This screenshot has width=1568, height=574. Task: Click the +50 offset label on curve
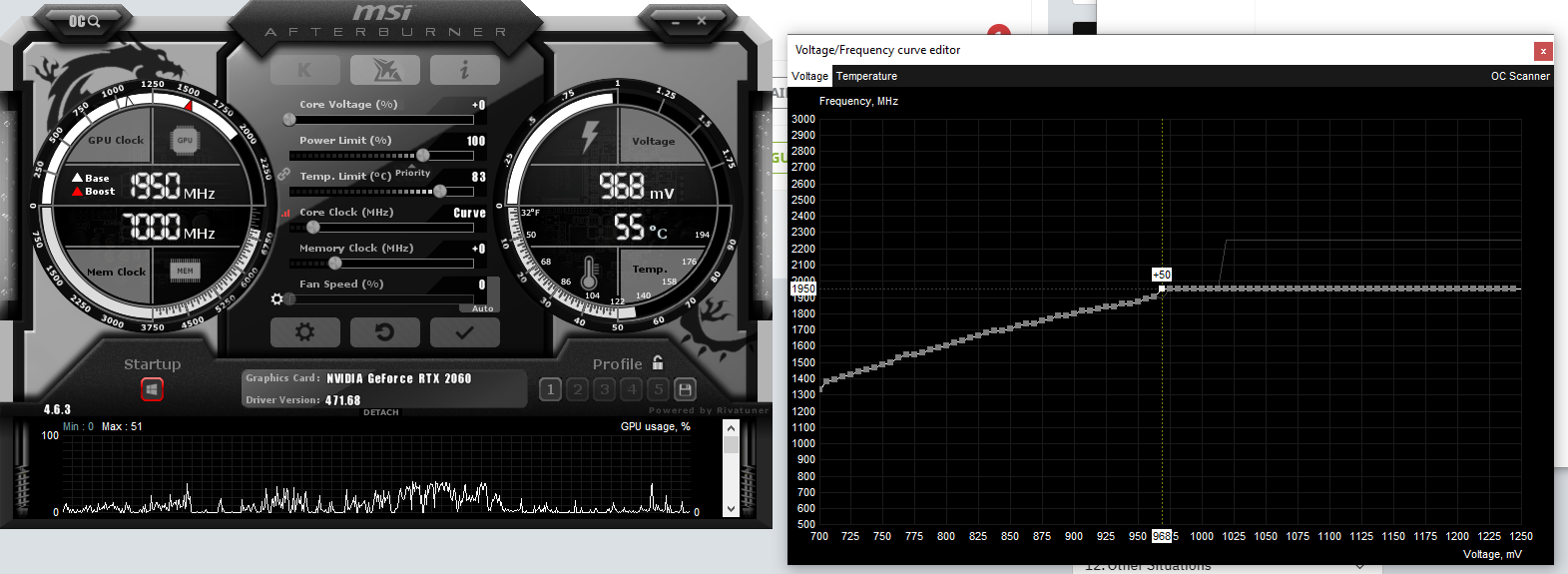pyautogui.click(x=1162, y=275)
